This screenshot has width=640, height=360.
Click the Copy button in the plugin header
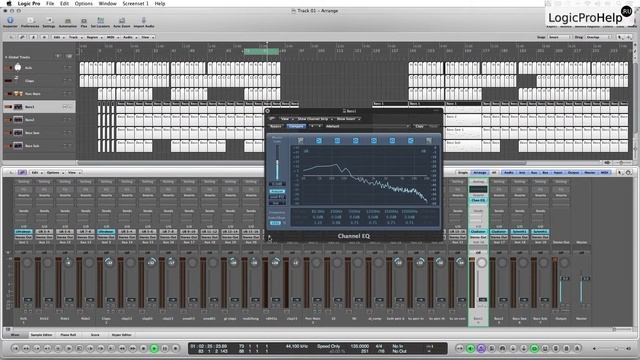point(419,126)
